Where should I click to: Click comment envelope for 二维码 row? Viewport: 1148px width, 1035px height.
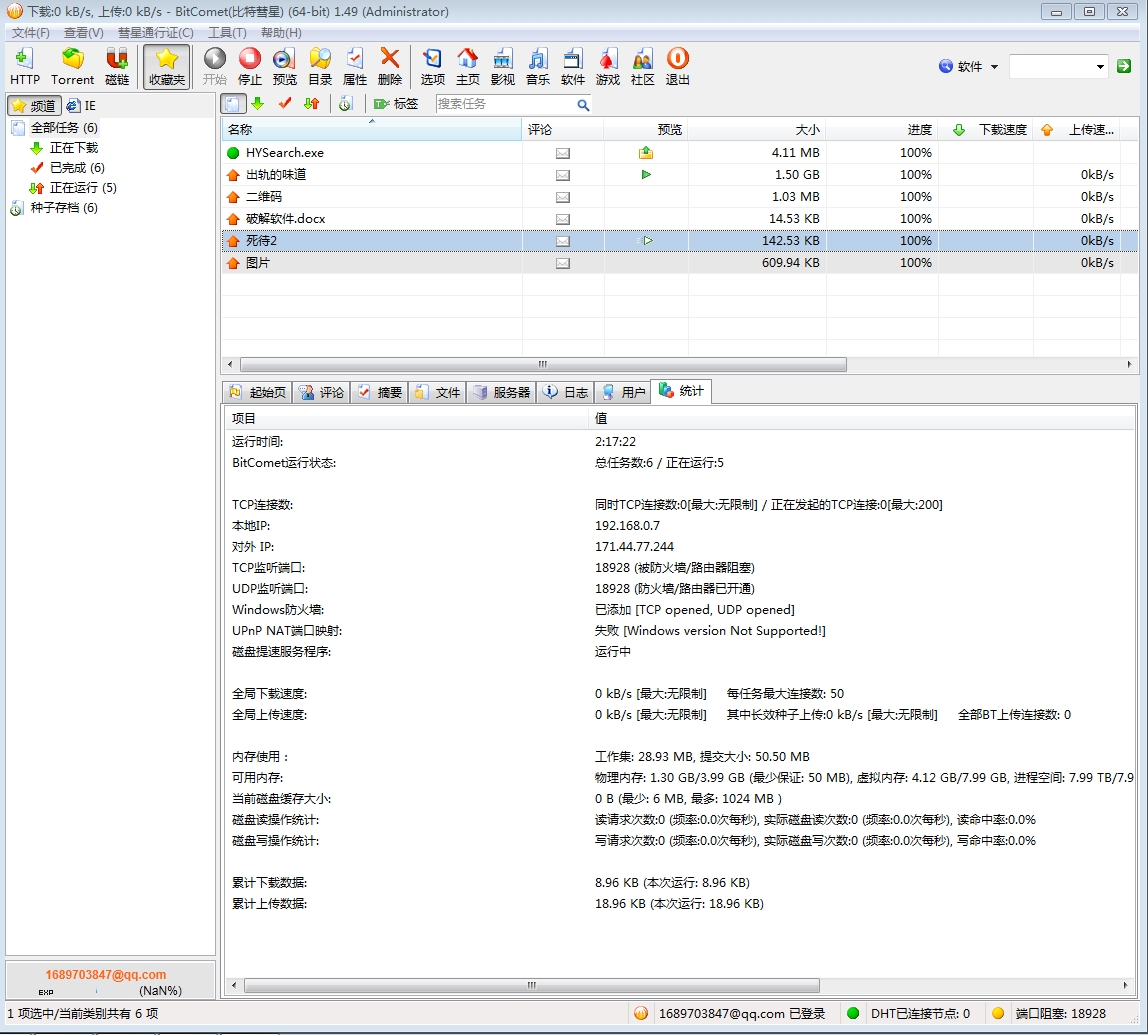562,197
